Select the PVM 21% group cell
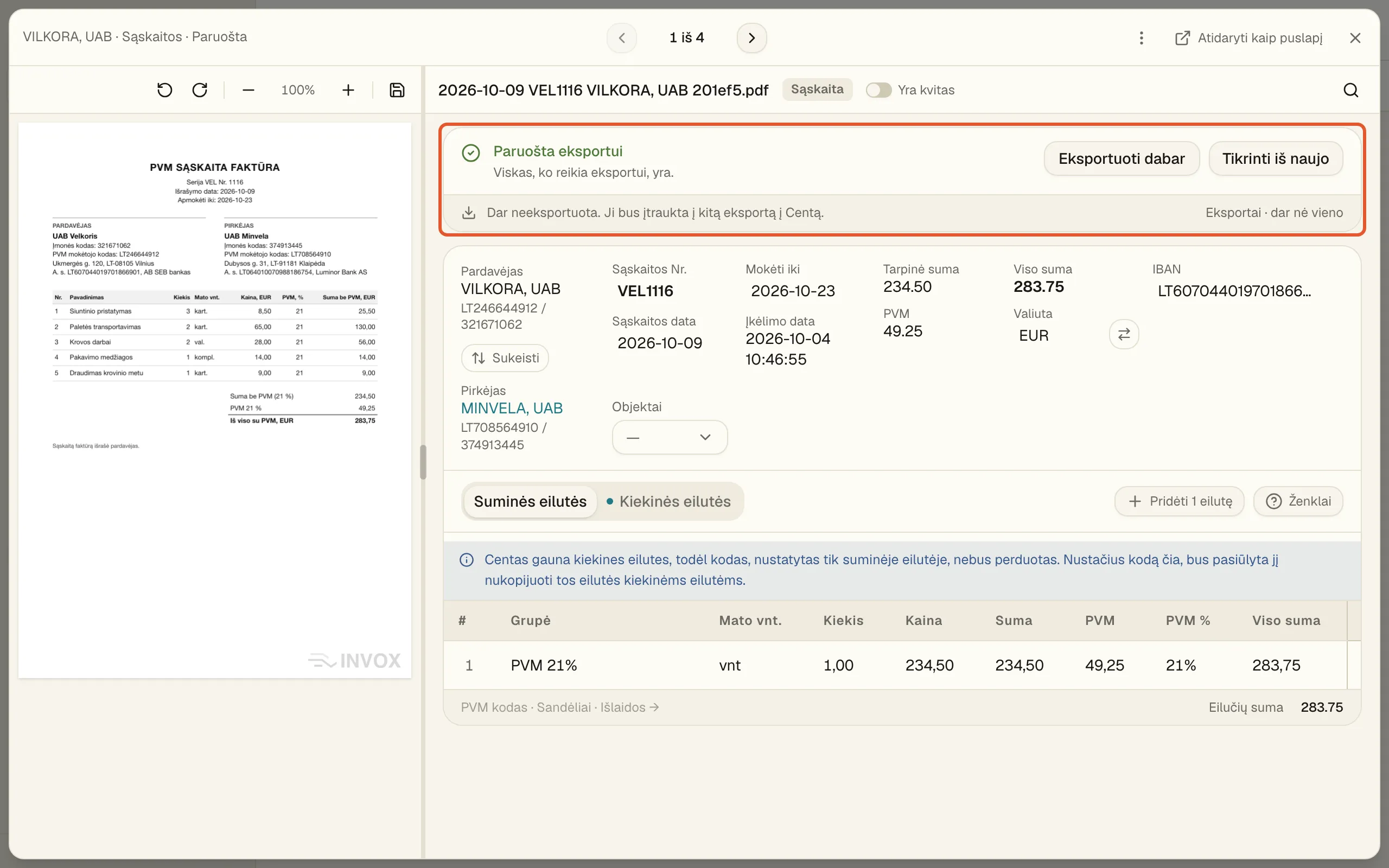 (544, 665)
